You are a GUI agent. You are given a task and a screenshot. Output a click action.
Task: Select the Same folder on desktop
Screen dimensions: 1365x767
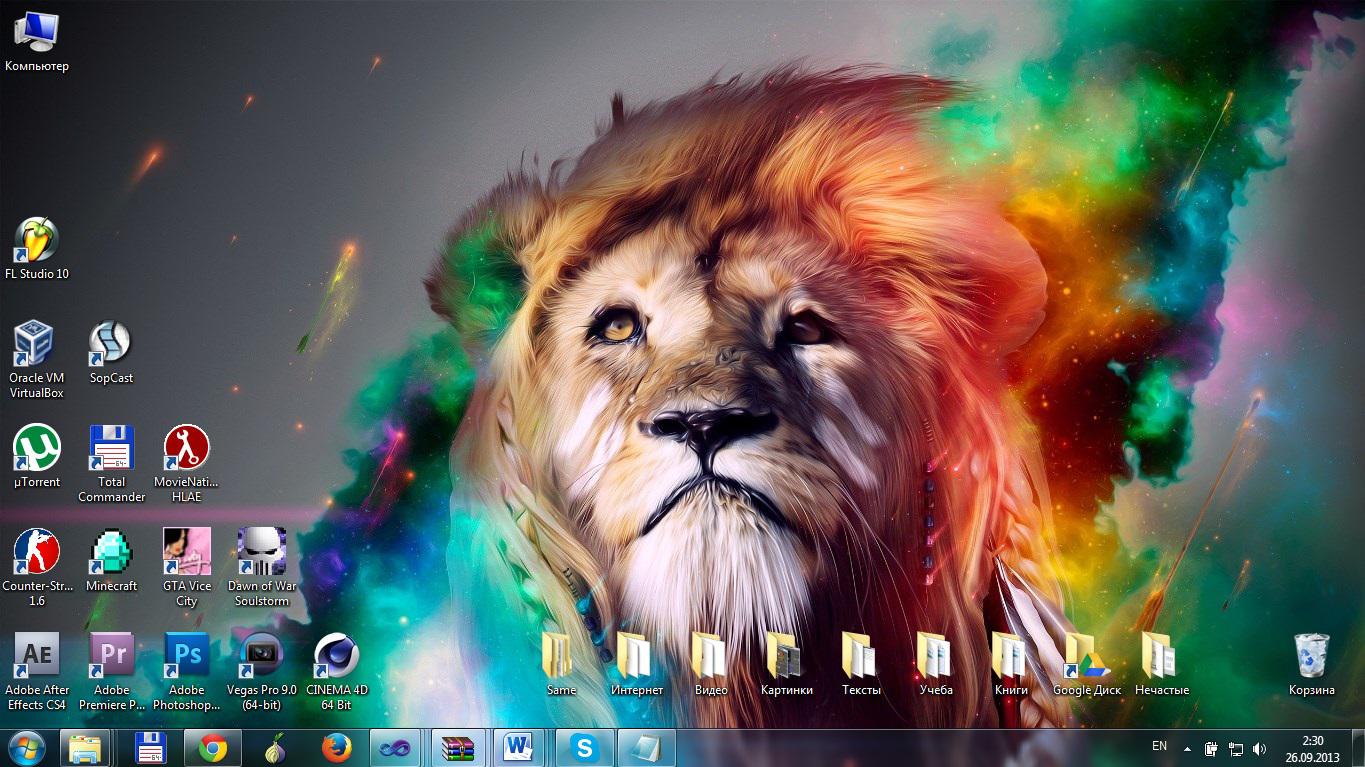(561, 666)
